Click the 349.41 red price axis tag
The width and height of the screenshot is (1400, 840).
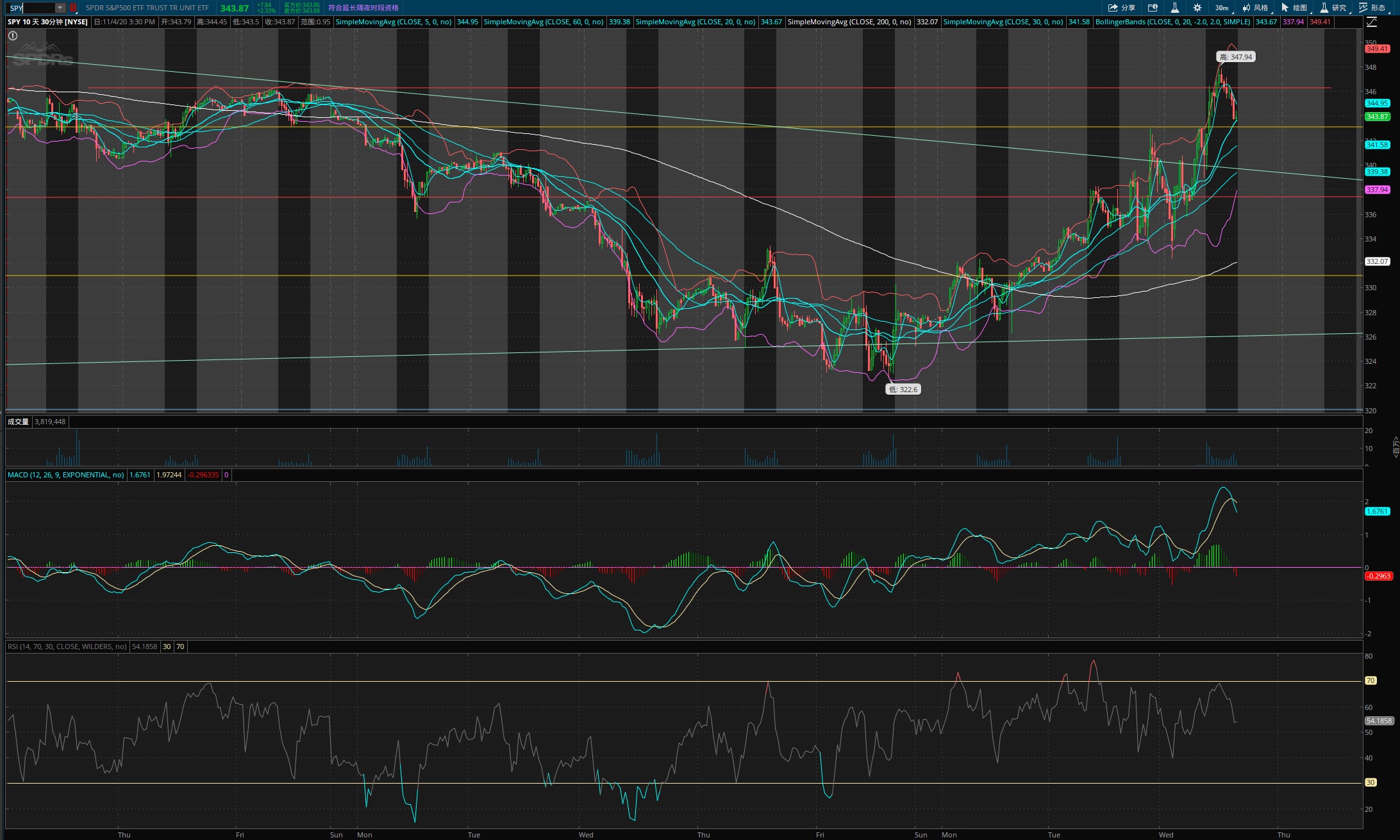click(x=1376, y=49)
